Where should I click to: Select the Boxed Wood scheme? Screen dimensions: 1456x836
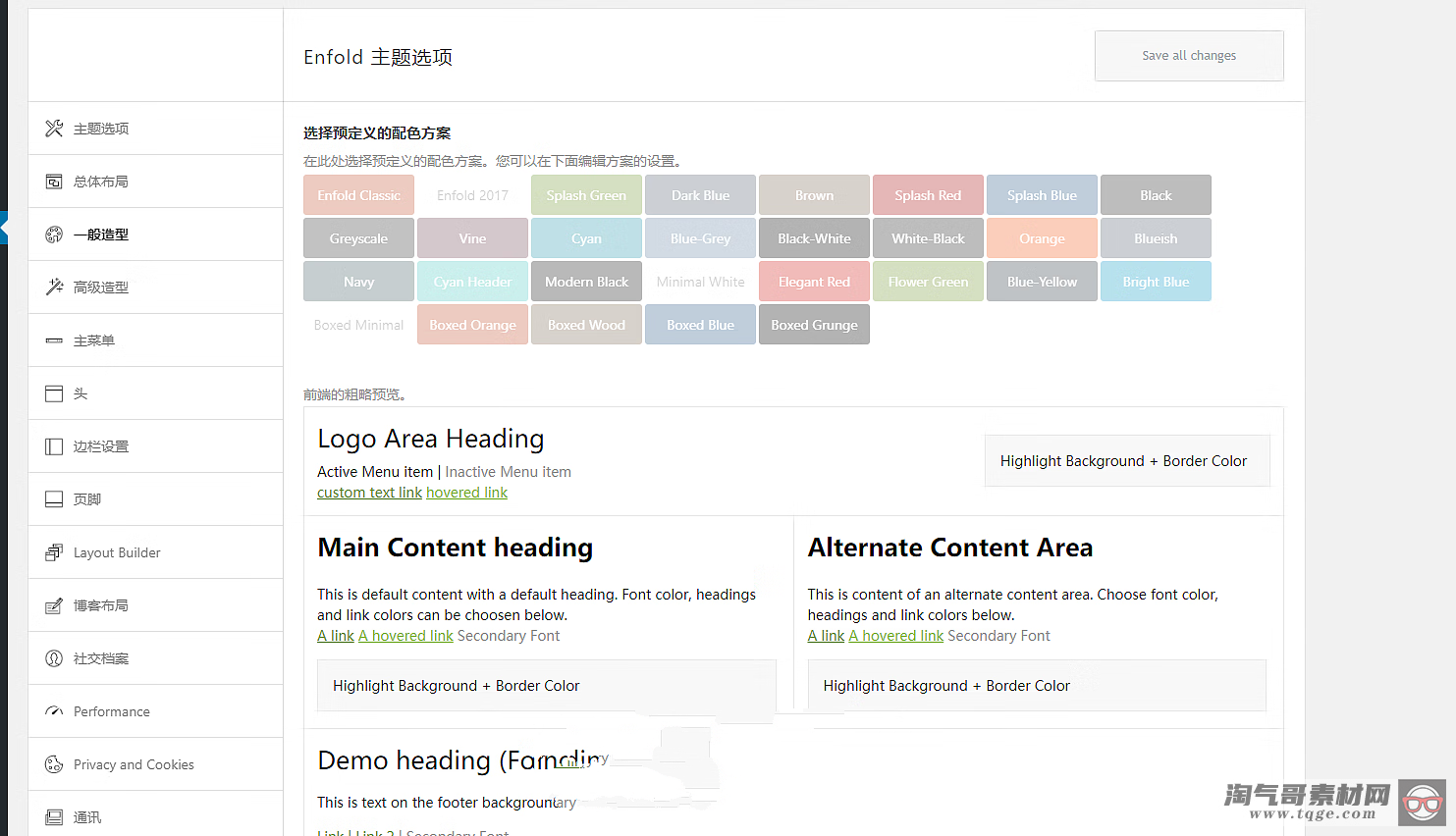[586, 325]
